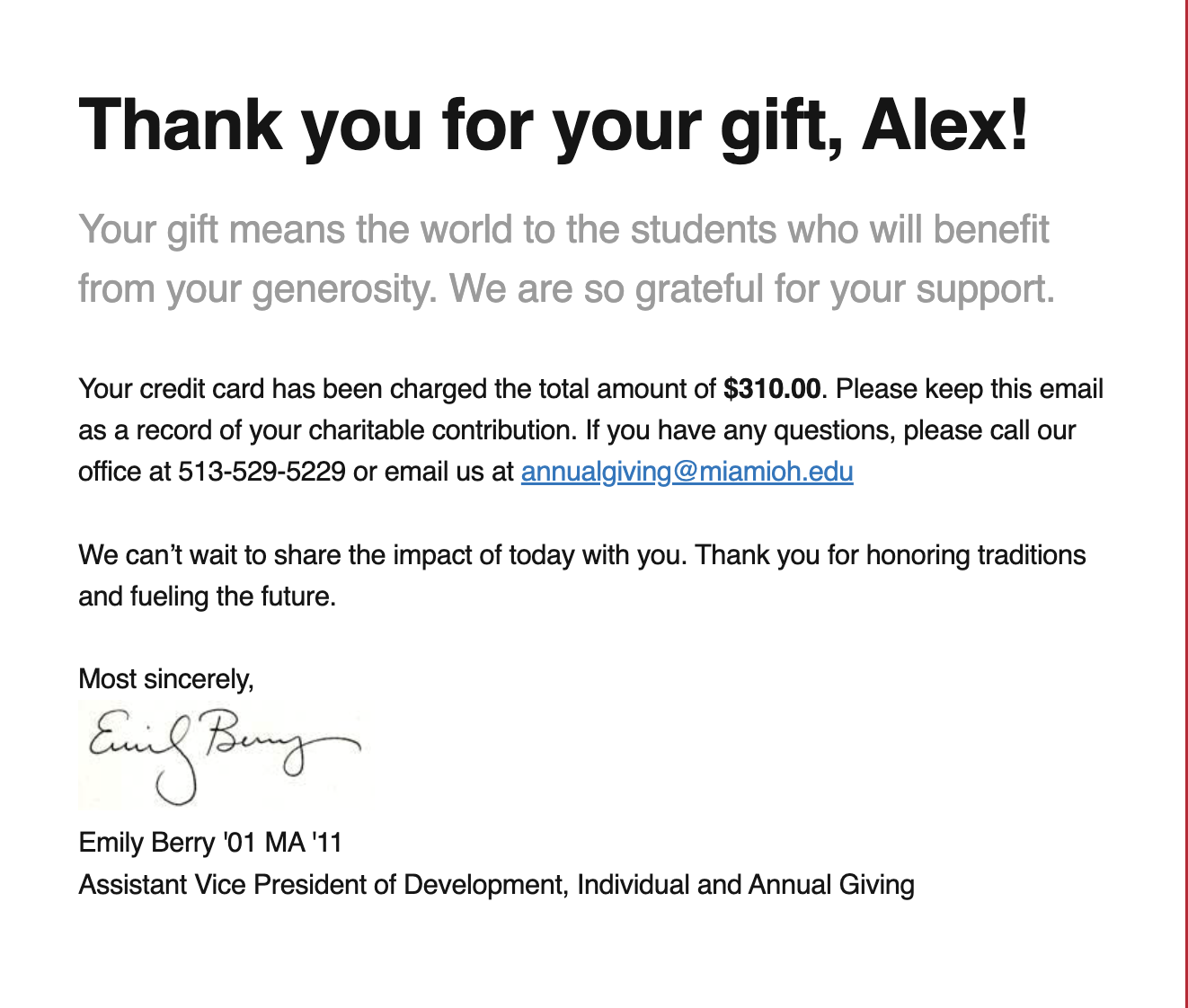Open the annualgiving@miamioh.edu email link
Image resolution: width=1188 pixels, height=1008 pixels.
[687, 472]
